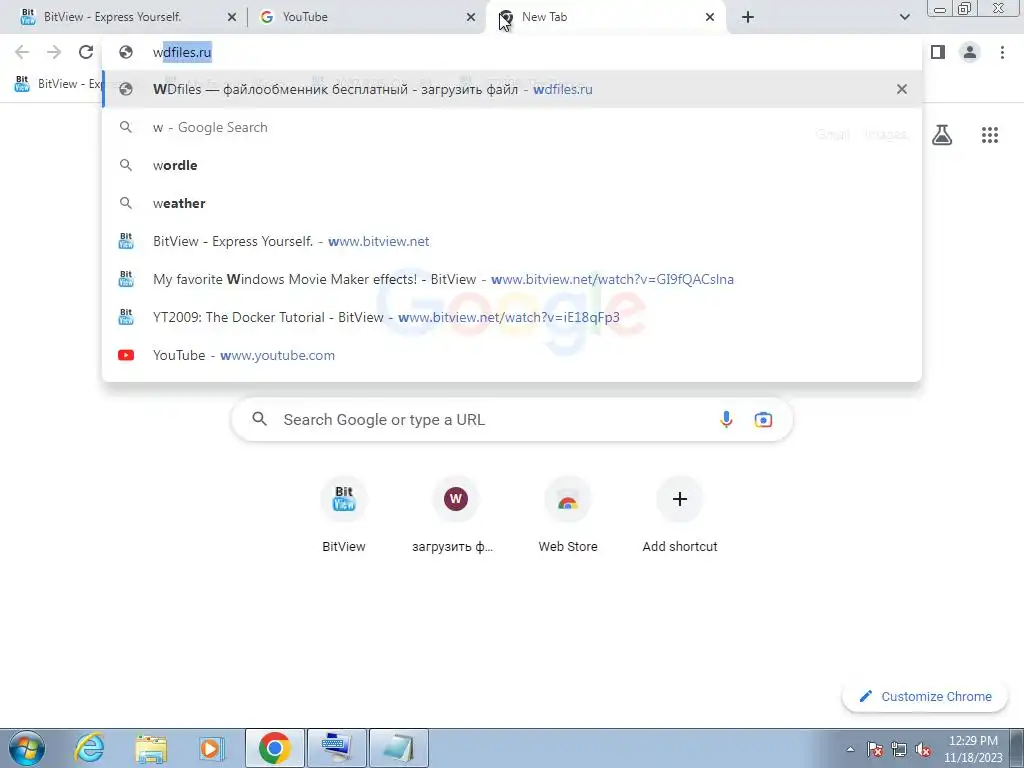This screenshot has height=768, width=1024.
Task: Click the browser forward arrow
Action: coord(54,52)
